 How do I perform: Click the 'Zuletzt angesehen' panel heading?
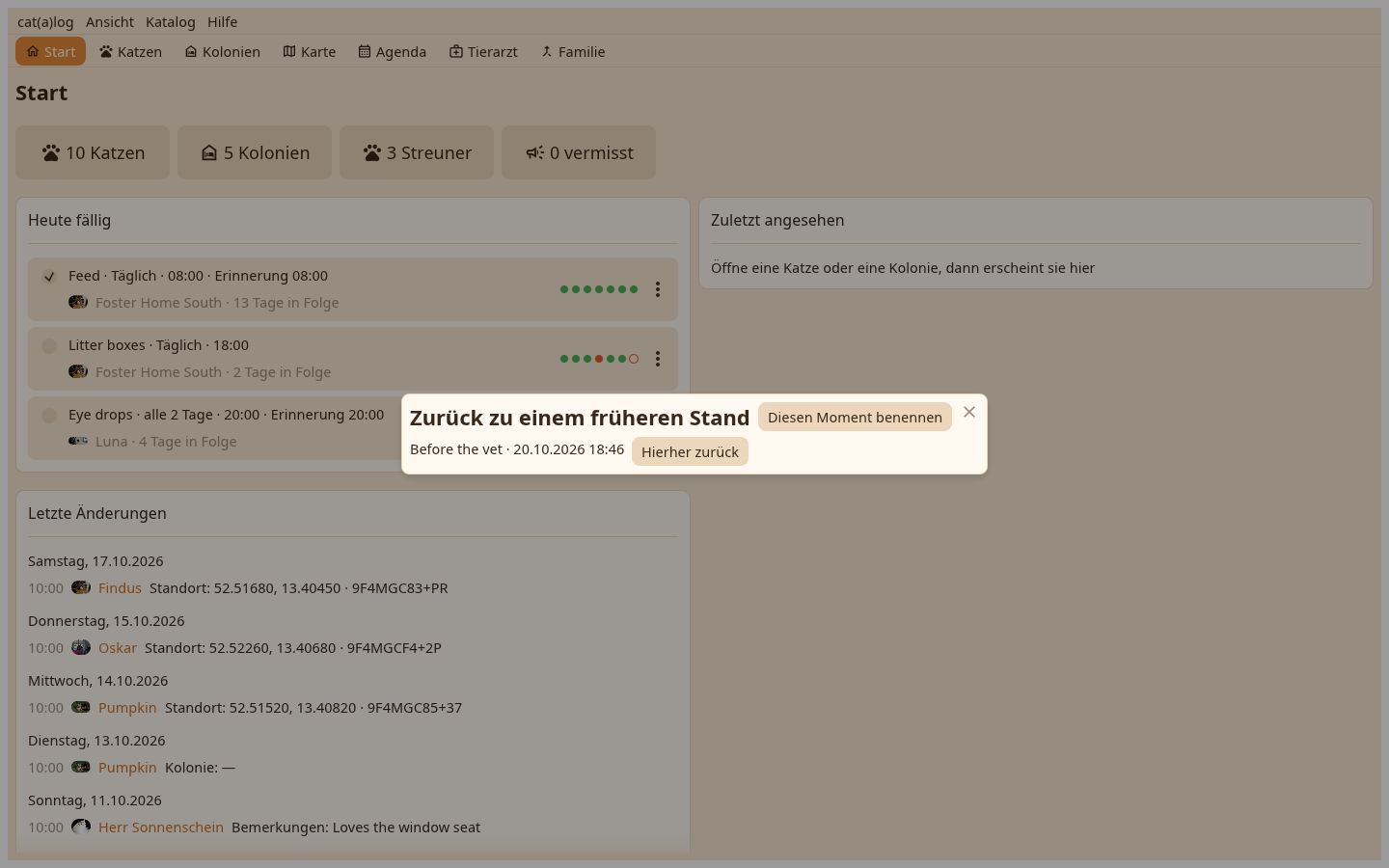point(777,220)
